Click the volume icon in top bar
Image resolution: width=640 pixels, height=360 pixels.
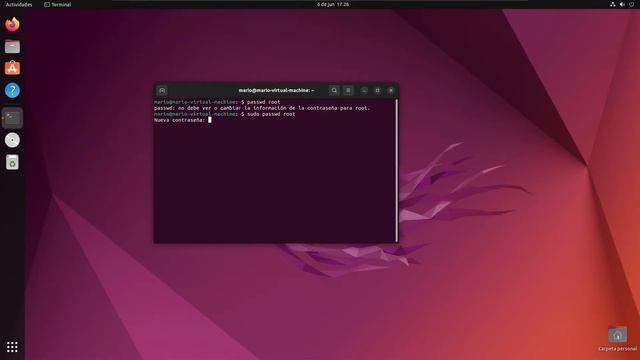tap(622, 4)
